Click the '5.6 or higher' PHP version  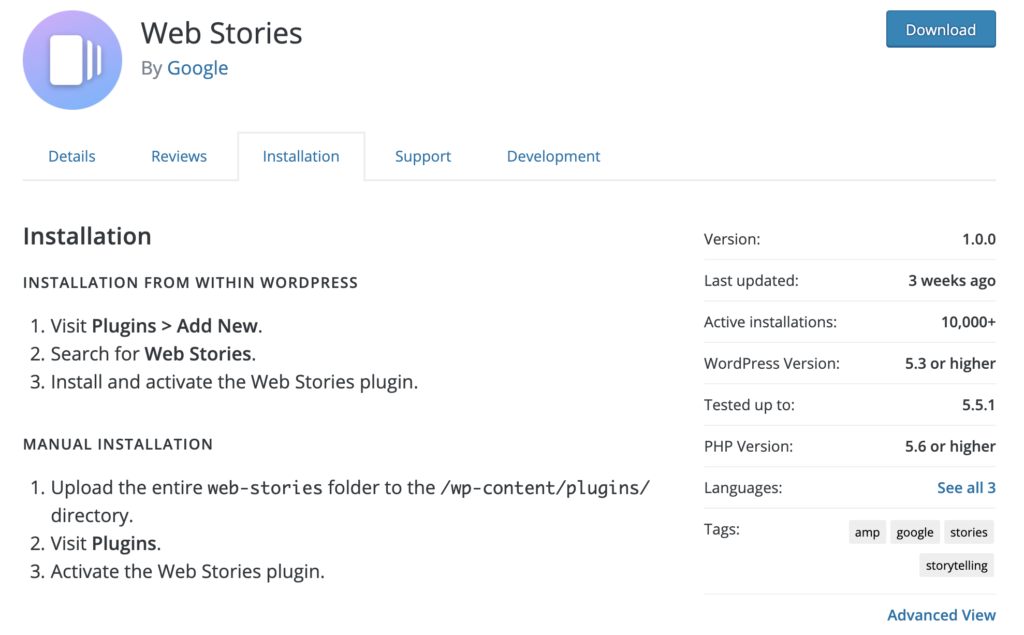coord(950,446)
